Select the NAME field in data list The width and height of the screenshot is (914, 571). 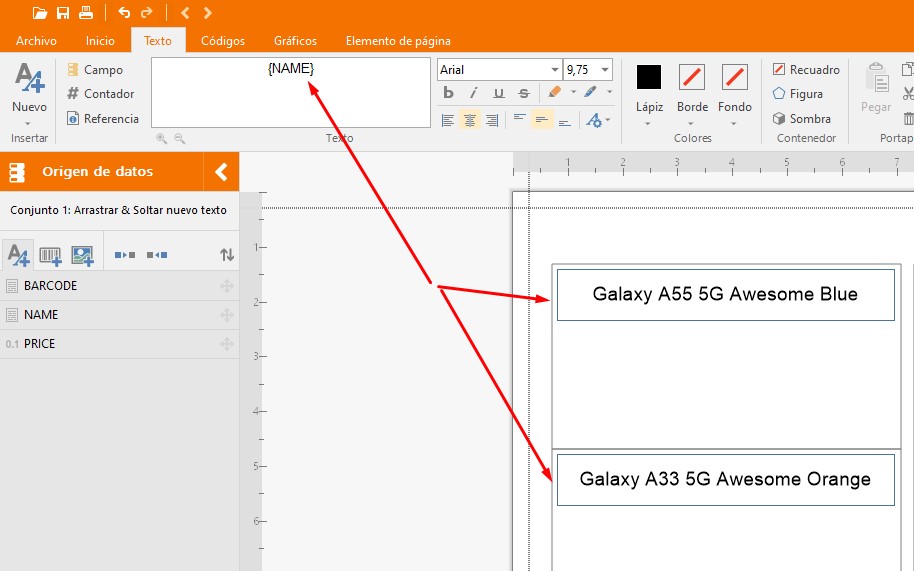pos(41,315)
